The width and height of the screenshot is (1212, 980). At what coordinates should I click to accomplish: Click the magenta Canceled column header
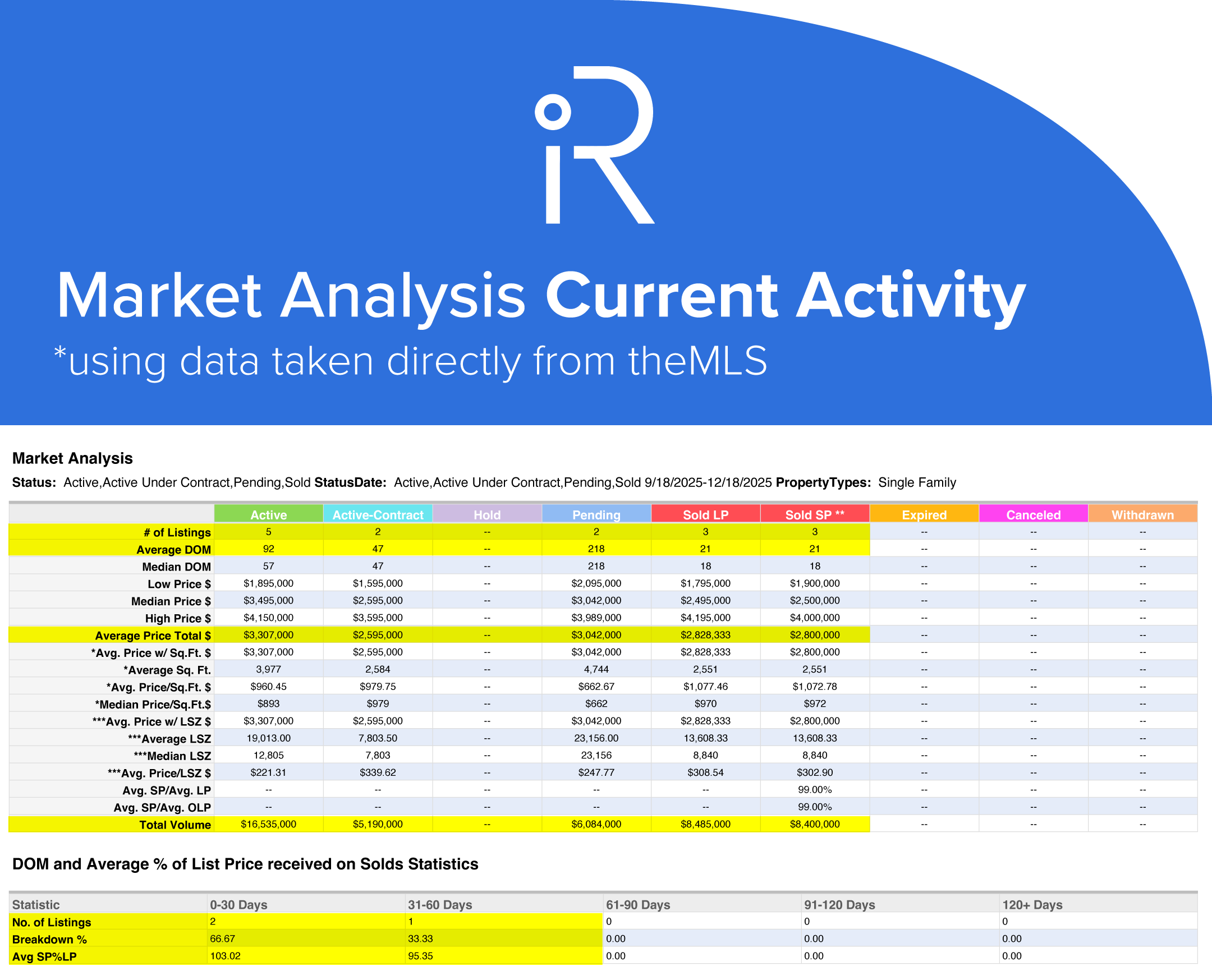coord(1033,514)
